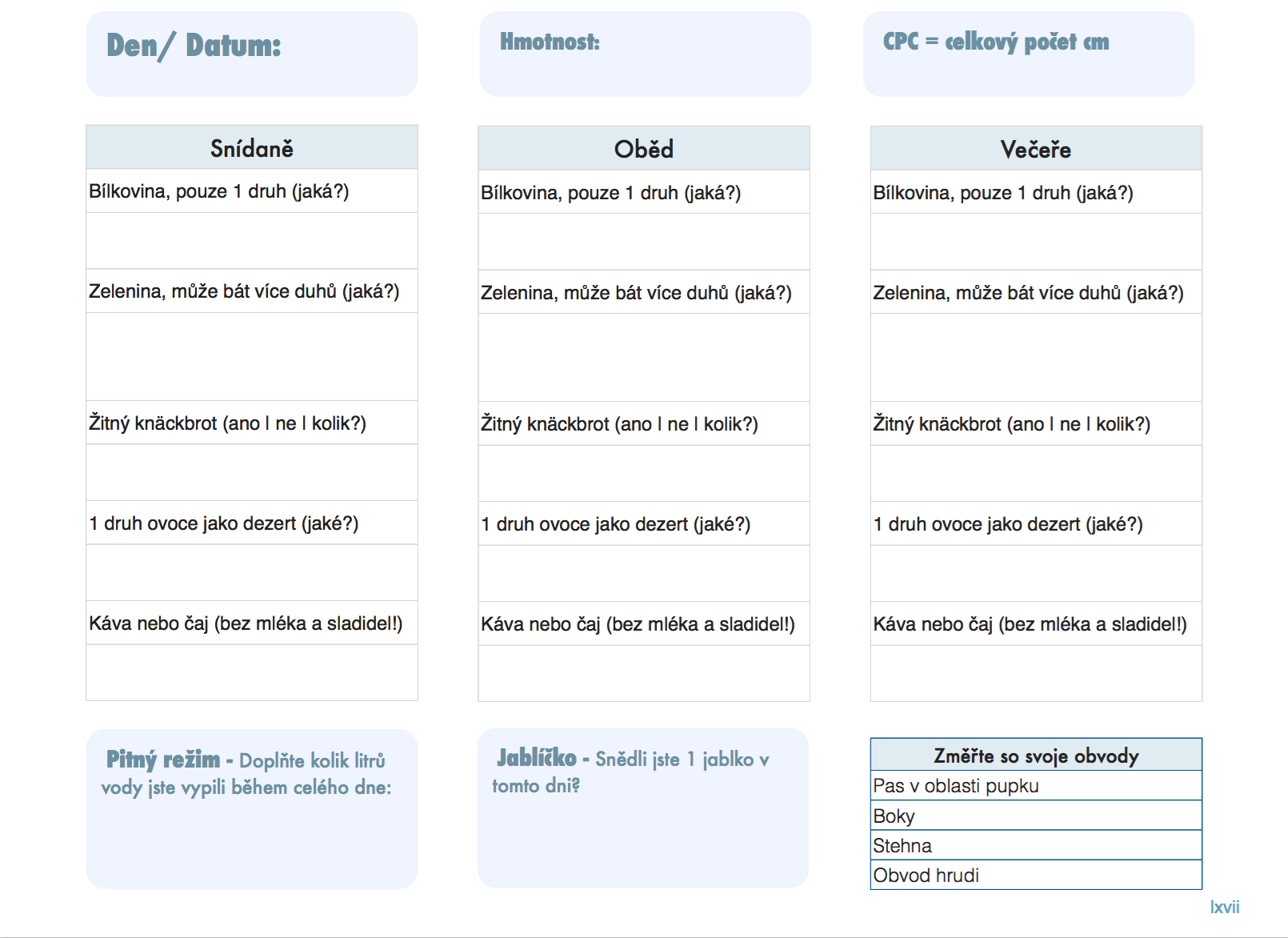This screenshot has width=1288, height=938.
Task: Select the Oběd column header
Action: point(644,148)
